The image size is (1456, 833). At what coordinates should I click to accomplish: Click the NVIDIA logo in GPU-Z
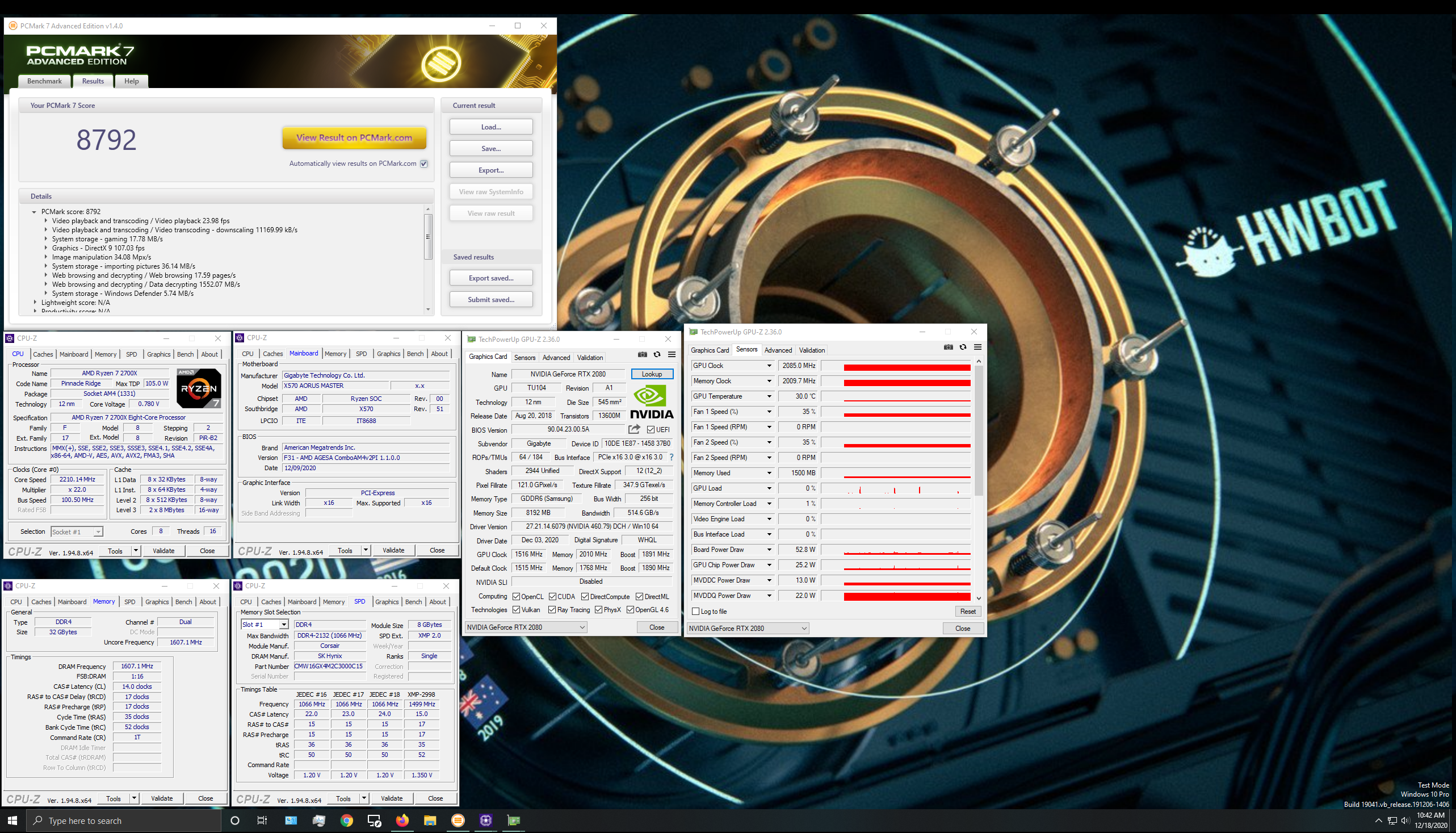[652, 401]
